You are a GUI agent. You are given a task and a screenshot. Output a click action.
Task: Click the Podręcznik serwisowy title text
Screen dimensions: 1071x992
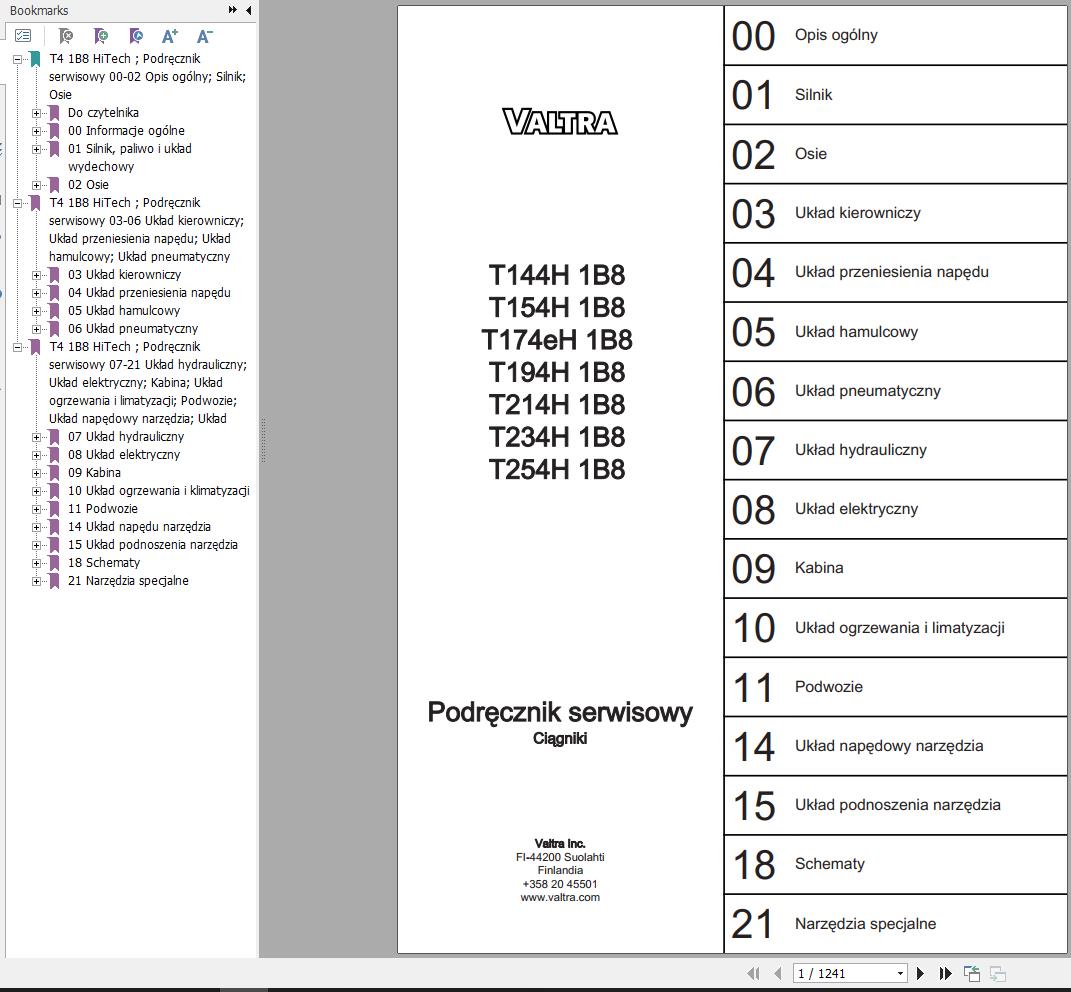(560, 712)
